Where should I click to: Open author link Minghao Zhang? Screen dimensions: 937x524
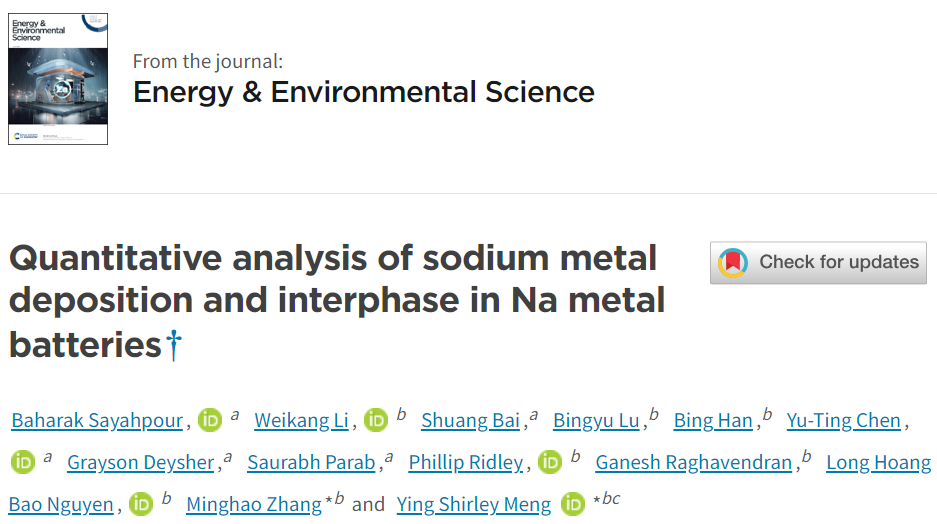(x=254, y=504)
